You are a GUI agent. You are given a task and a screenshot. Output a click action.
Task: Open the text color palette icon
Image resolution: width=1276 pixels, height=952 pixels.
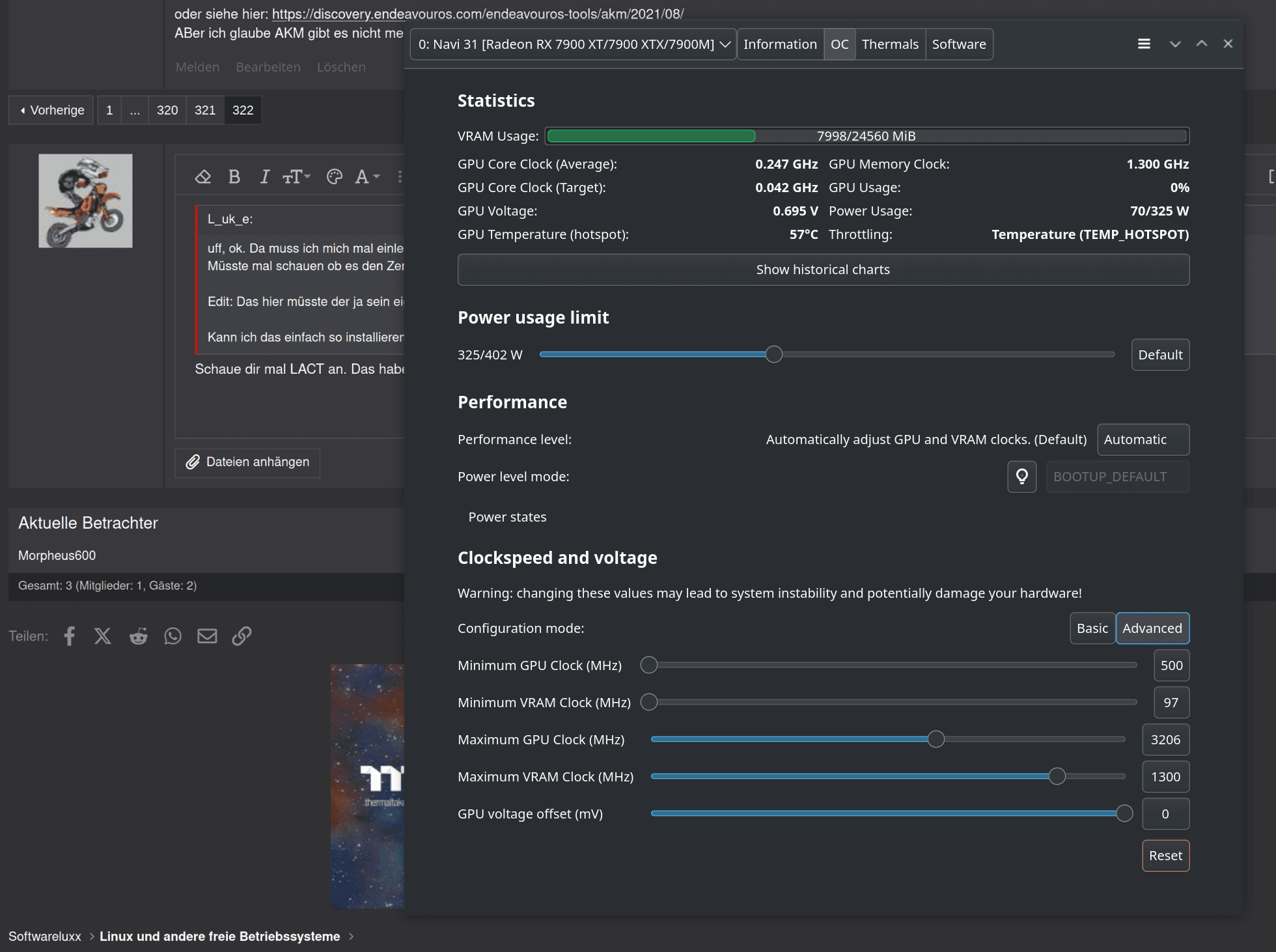pyautogui.click(x=335, y=176)
